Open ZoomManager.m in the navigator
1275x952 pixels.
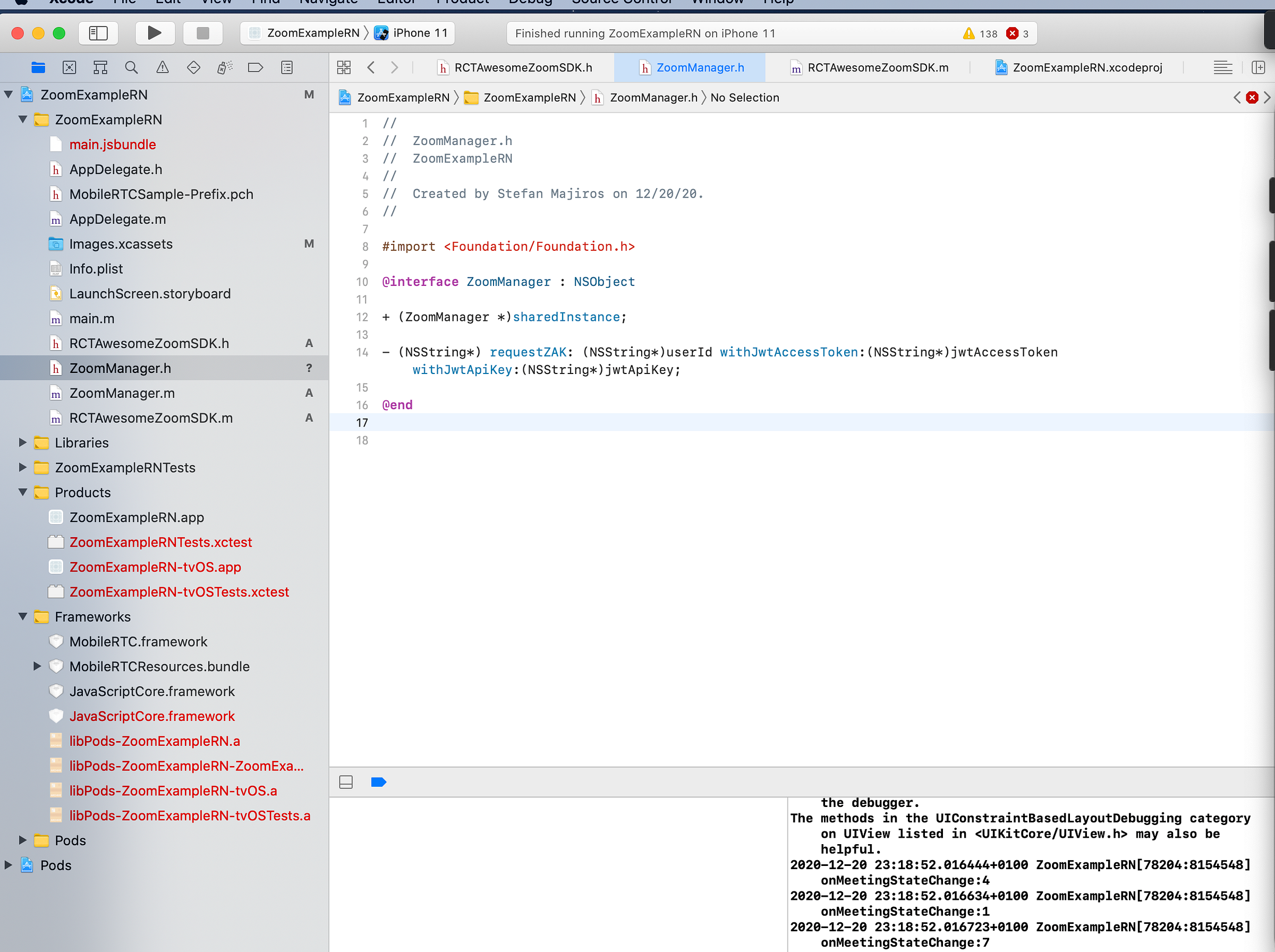pyautogui.click(x=122, y=393)
